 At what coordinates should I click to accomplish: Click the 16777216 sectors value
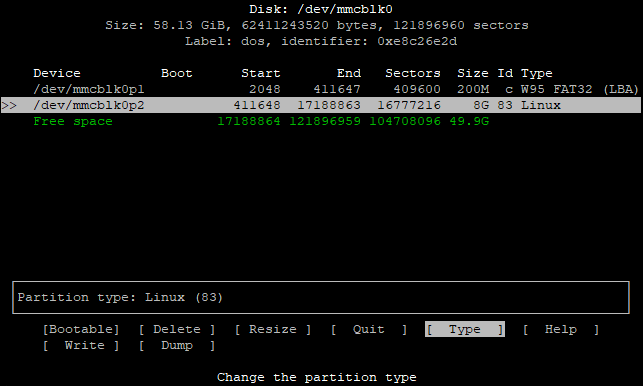coord(409,105)
